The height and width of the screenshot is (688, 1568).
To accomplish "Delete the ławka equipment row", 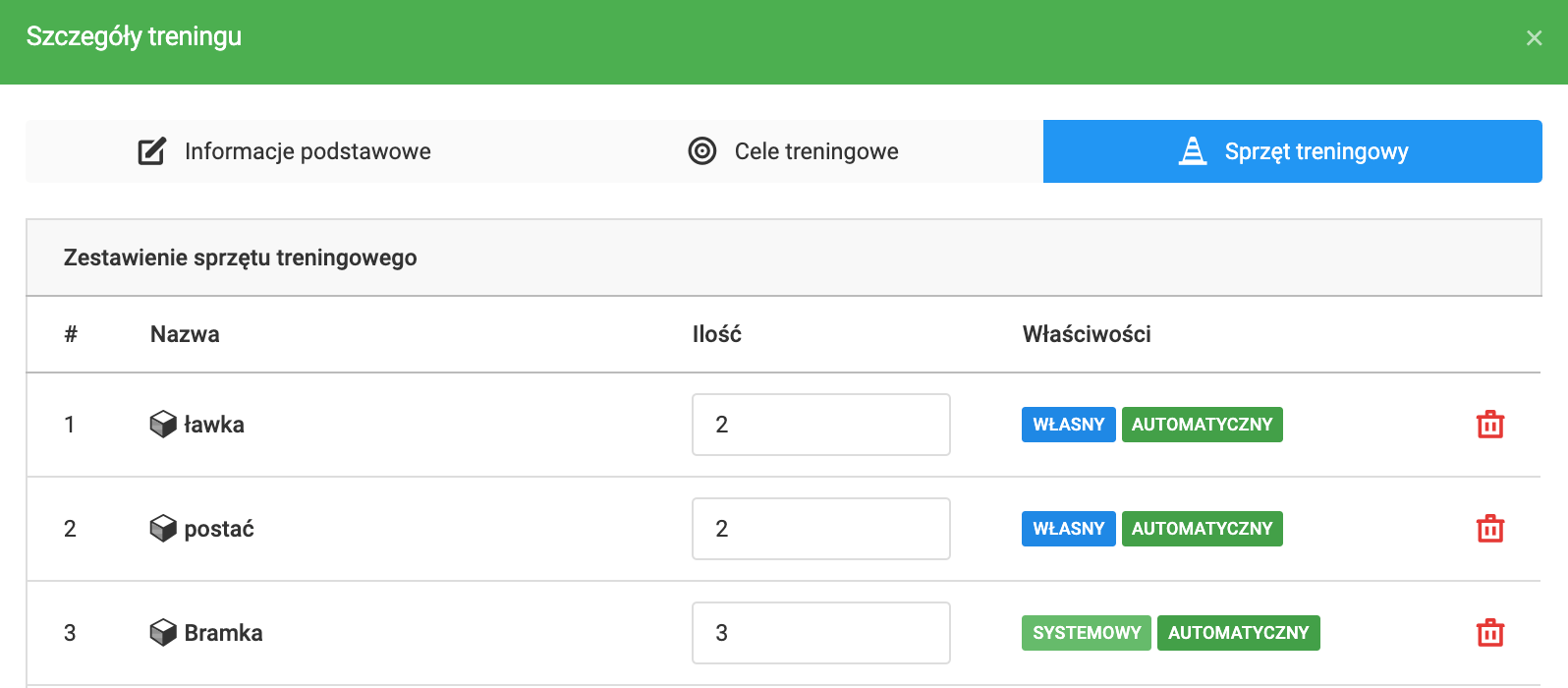I will pos(1489,425).
